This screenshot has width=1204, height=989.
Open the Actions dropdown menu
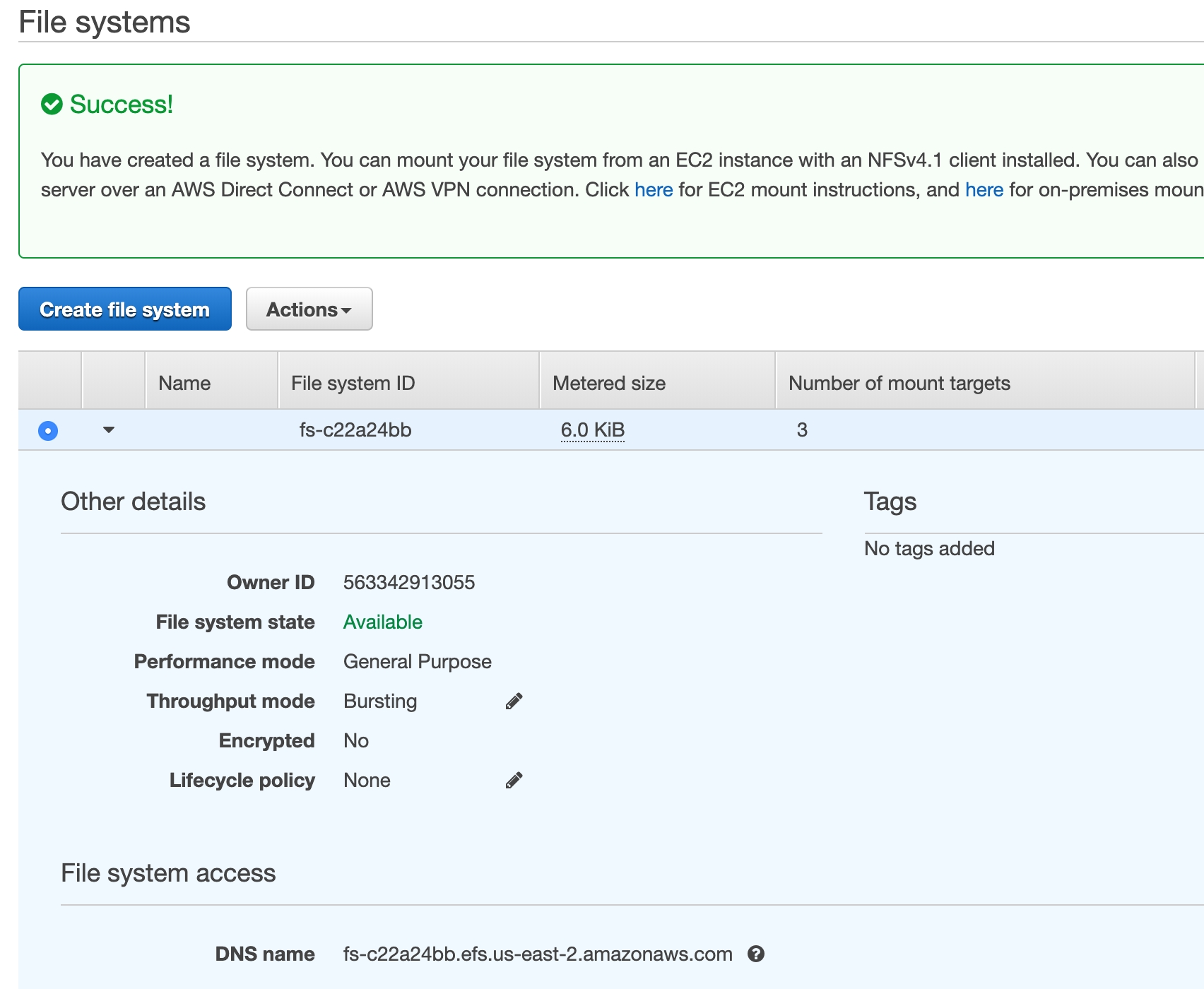(x=309, y=309)
